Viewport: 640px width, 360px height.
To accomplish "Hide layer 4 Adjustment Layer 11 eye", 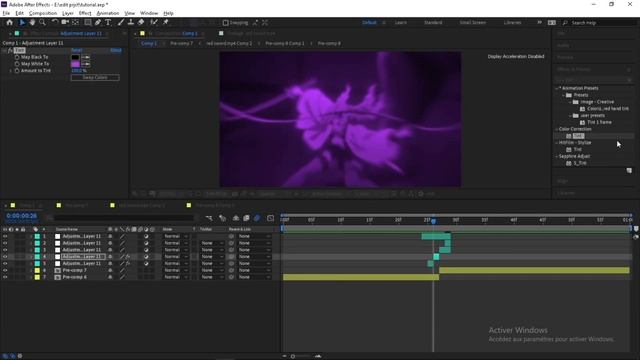I will click(x=5, y=257).
